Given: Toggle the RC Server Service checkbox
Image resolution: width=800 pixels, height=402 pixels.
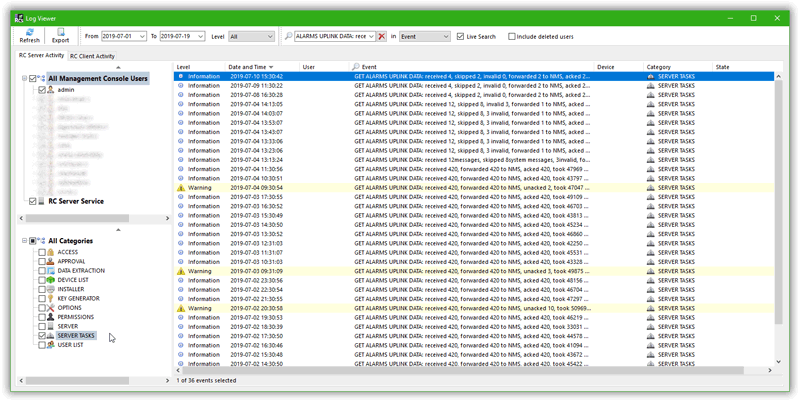Looking at the screenshot, I should (x=33, y=202).
